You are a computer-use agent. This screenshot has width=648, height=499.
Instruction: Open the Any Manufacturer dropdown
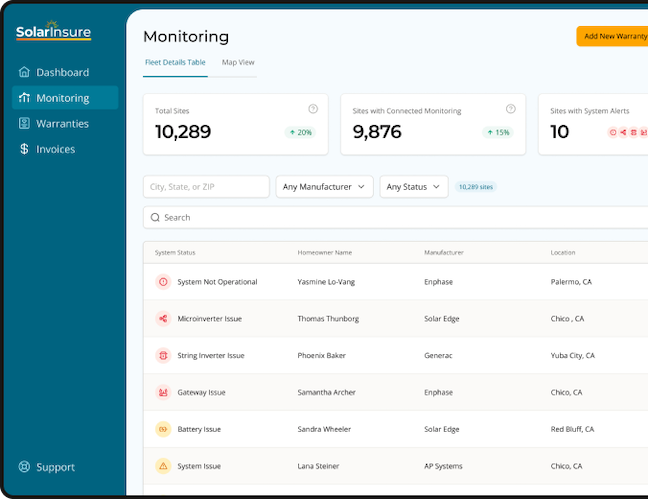pos(324,186)
